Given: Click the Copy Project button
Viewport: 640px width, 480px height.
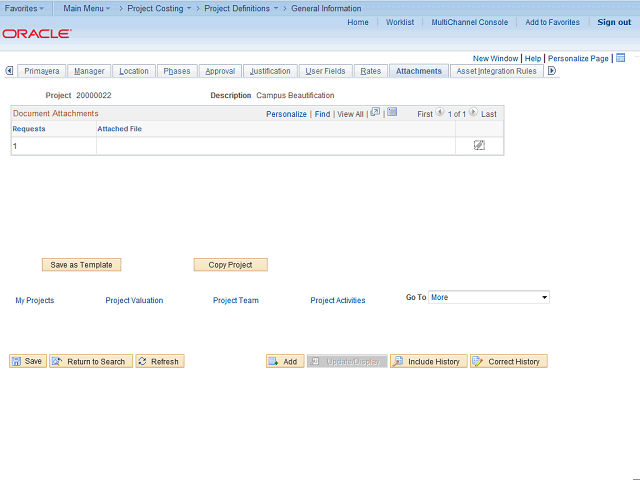Looking at the screenshot, I should [230, 264].
